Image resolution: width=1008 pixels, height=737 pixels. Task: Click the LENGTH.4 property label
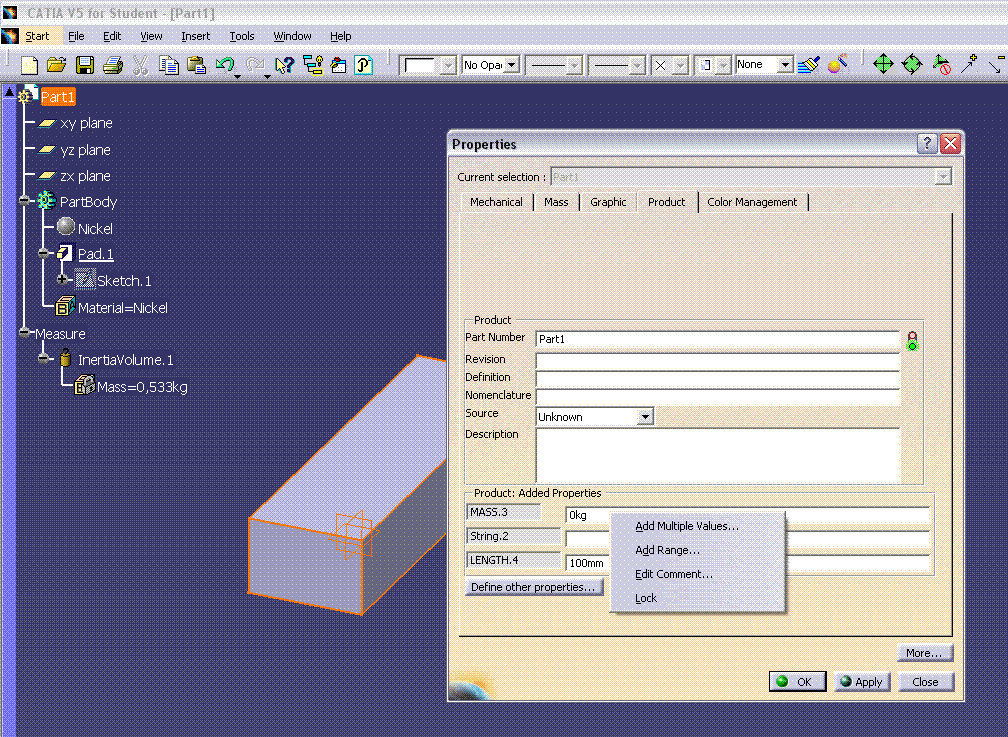pyautogui.click(x=513, y=560)
